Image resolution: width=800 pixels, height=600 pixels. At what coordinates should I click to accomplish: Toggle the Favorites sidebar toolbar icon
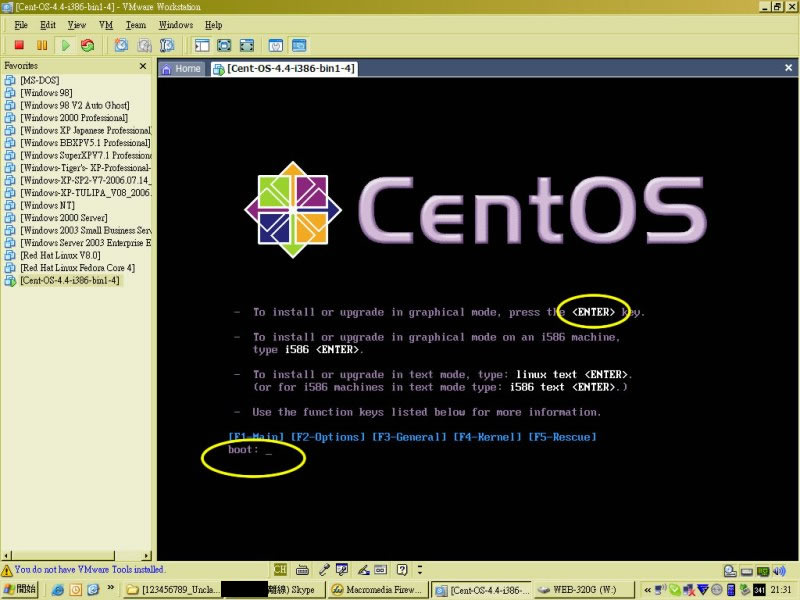tap(202, 45)
